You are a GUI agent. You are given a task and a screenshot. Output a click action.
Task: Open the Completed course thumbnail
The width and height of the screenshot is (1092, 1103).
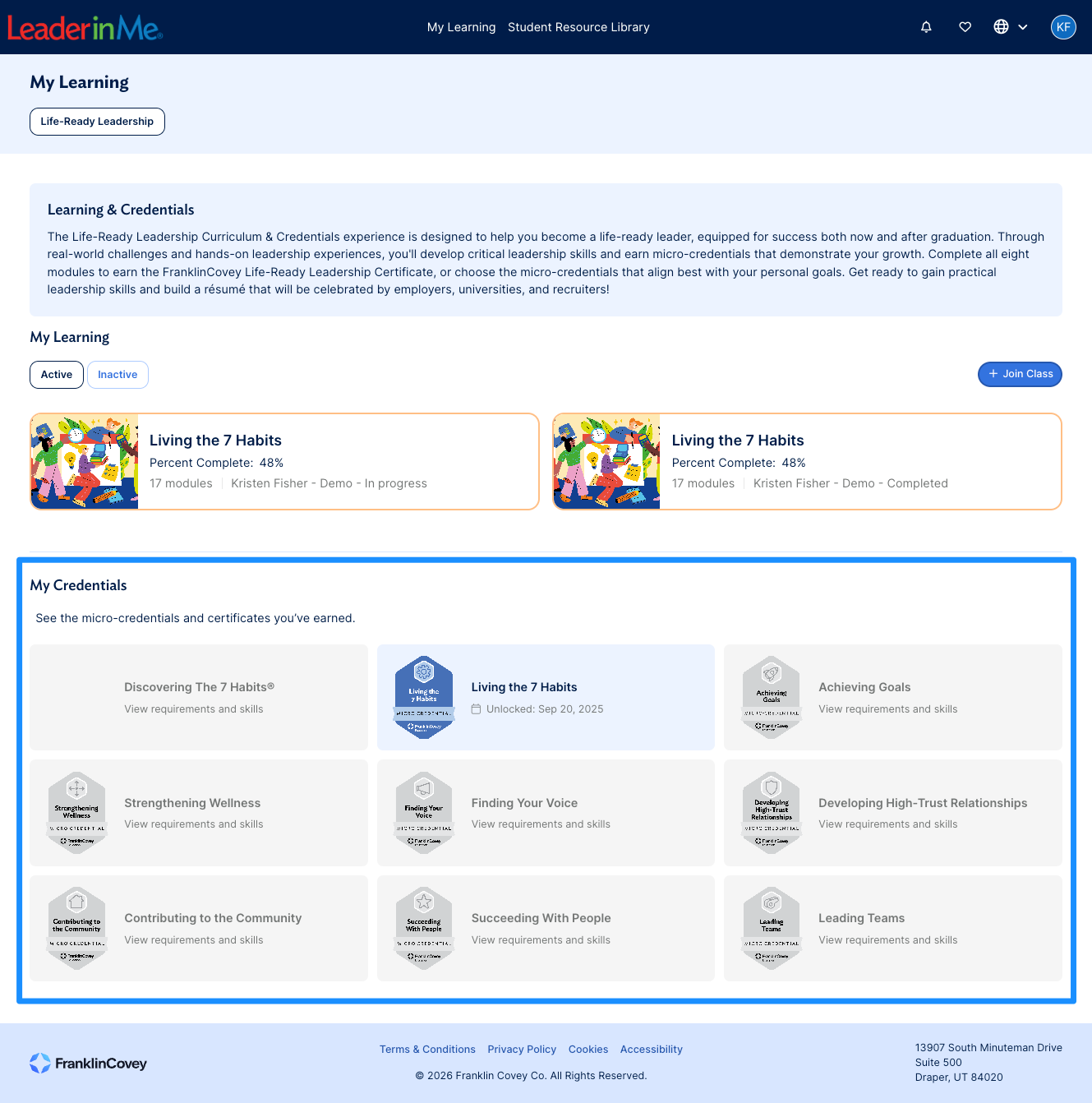[x=607, y=462]
